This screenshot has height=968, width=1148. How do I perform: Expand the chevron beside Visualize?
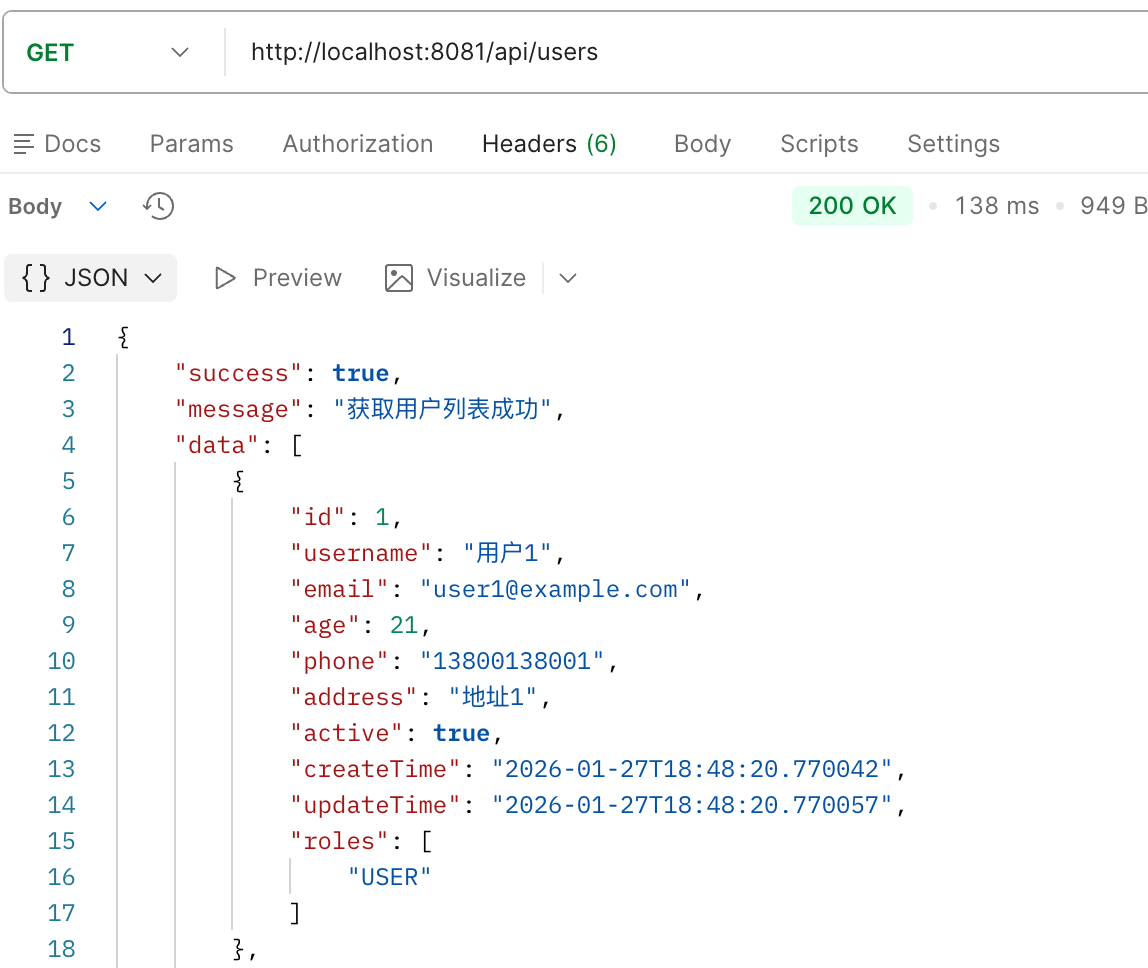[x=568, y=278]
